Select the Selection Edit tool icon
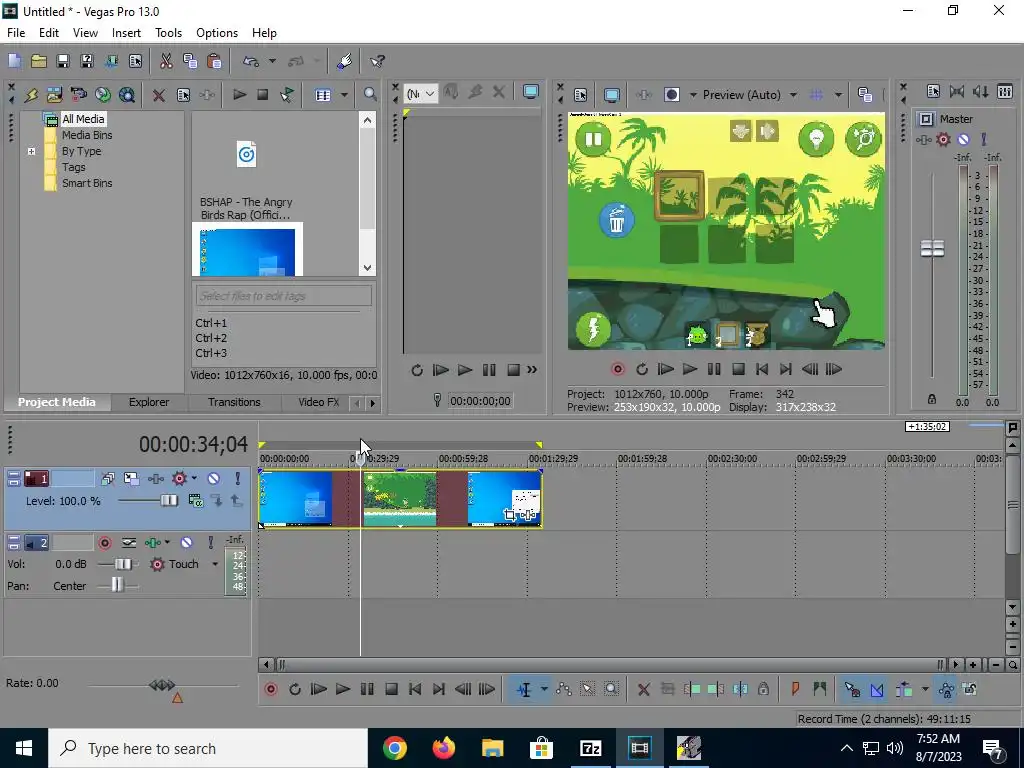 point(588,689)
